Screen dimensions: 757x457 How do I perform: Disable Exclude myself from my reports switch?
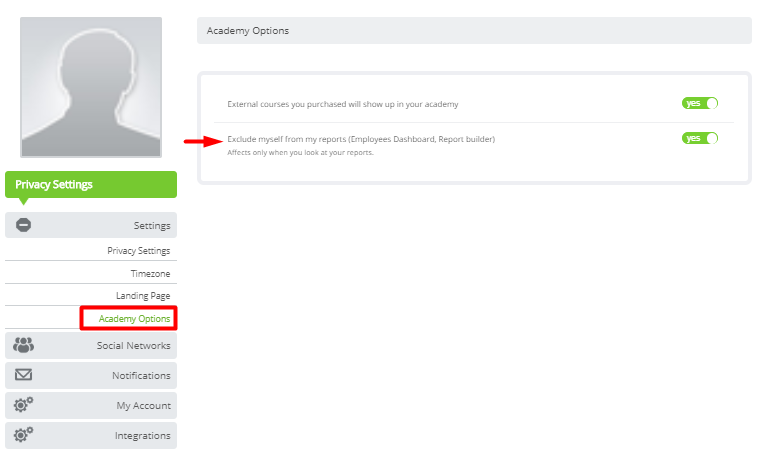pos(700,138)
